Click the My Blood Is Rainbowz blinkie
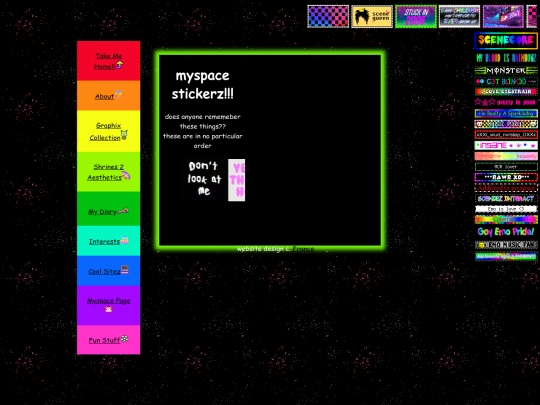The image size is (540, 405). 506,58
